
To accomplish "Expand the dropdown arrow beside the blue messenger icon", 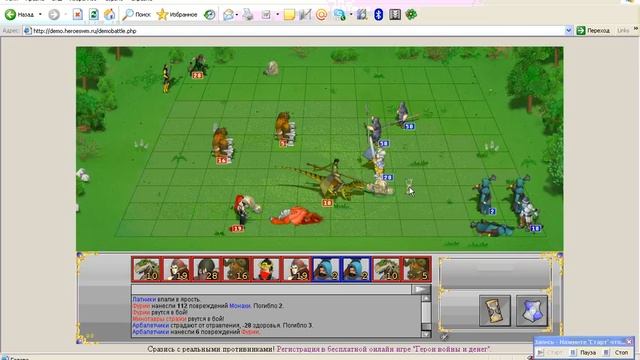I will pos(351,15).
